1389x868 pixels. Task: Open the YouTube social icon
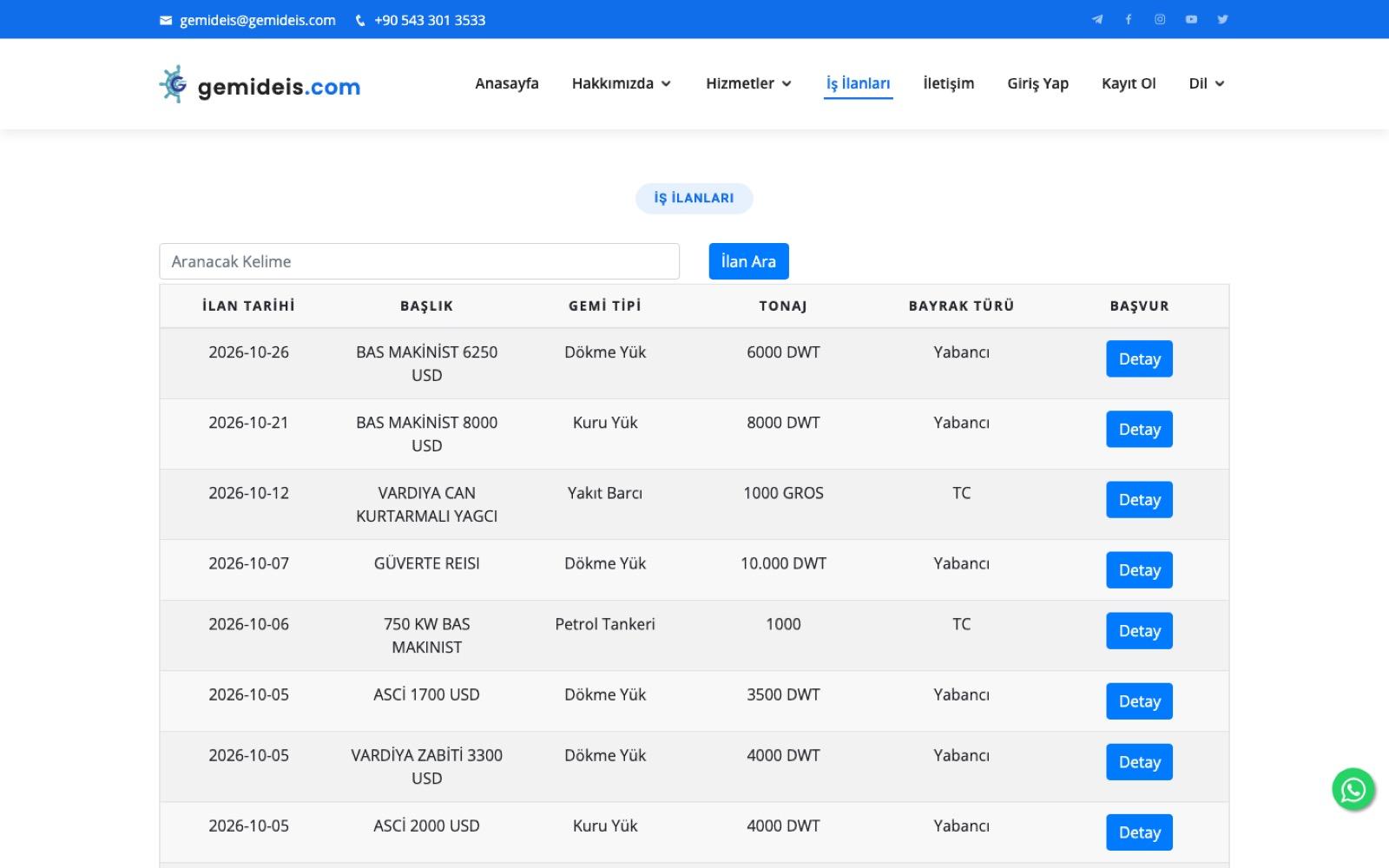pos(1191,19)
